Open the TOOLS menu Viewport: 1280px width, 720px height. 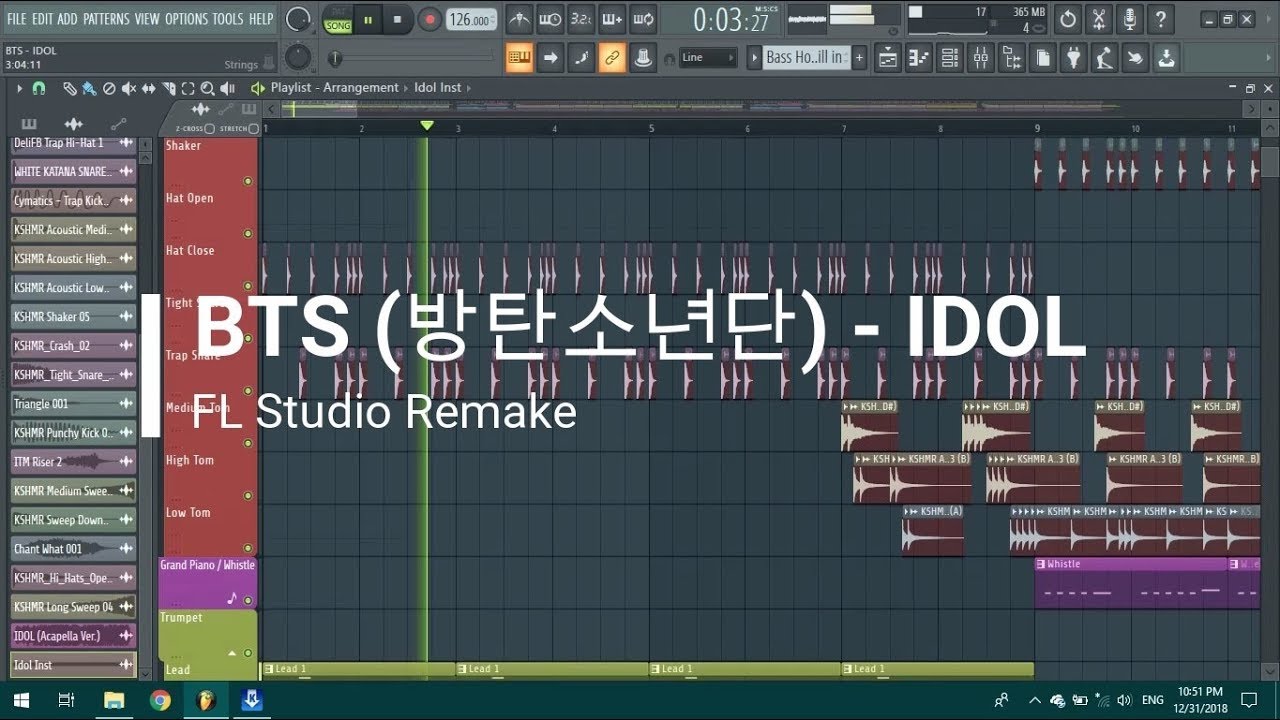pyautogui.click(x=228, y=19)
